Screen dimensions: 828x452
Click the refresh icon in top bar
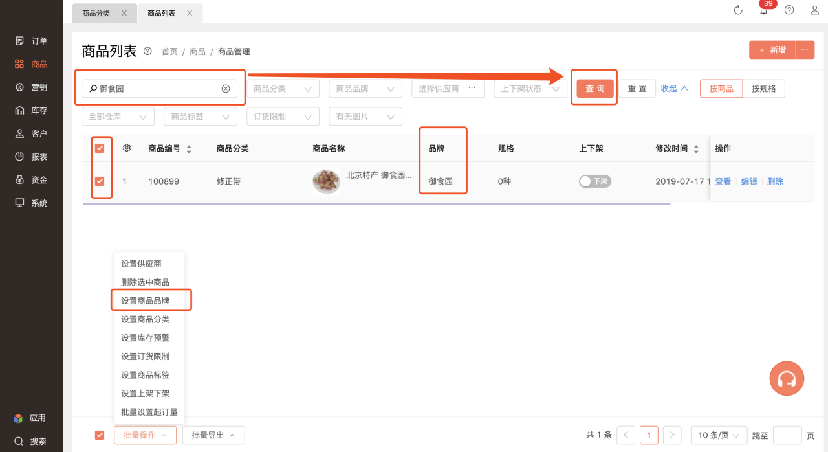point(738,10)
